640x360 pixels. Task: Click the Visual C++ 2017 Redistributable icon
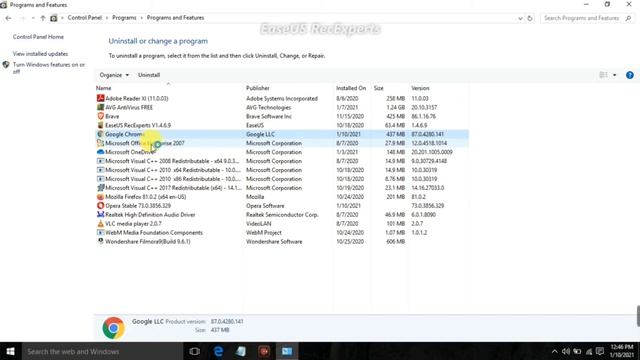click(100, 188)
